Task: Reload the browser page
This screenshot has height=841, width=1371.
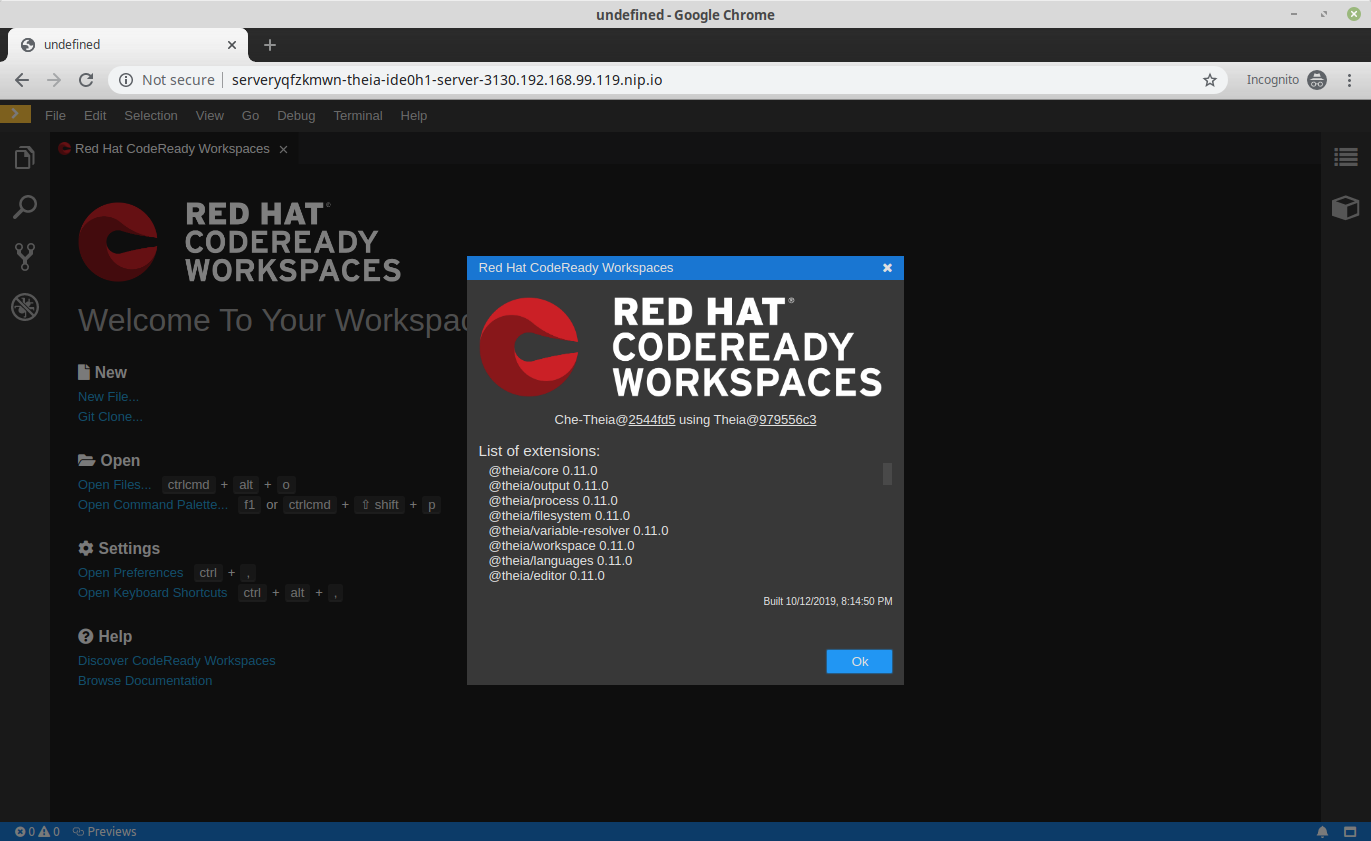Action: [86, 80]
